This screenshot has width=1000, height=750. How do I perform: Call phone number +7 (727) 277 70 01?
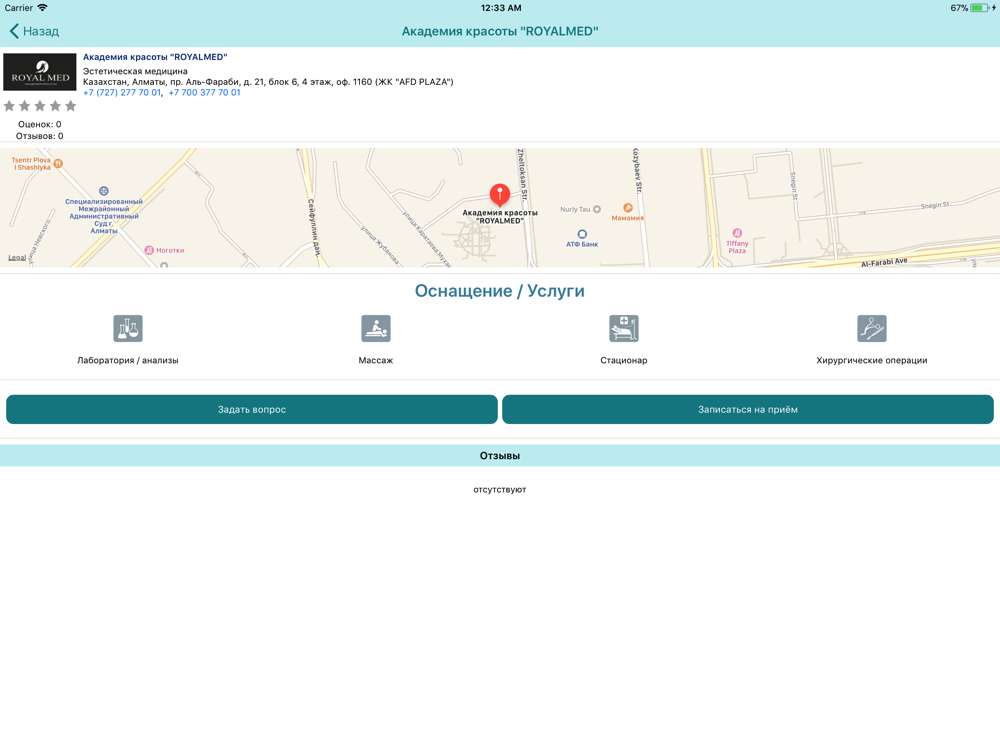click(x=122, y=92)
